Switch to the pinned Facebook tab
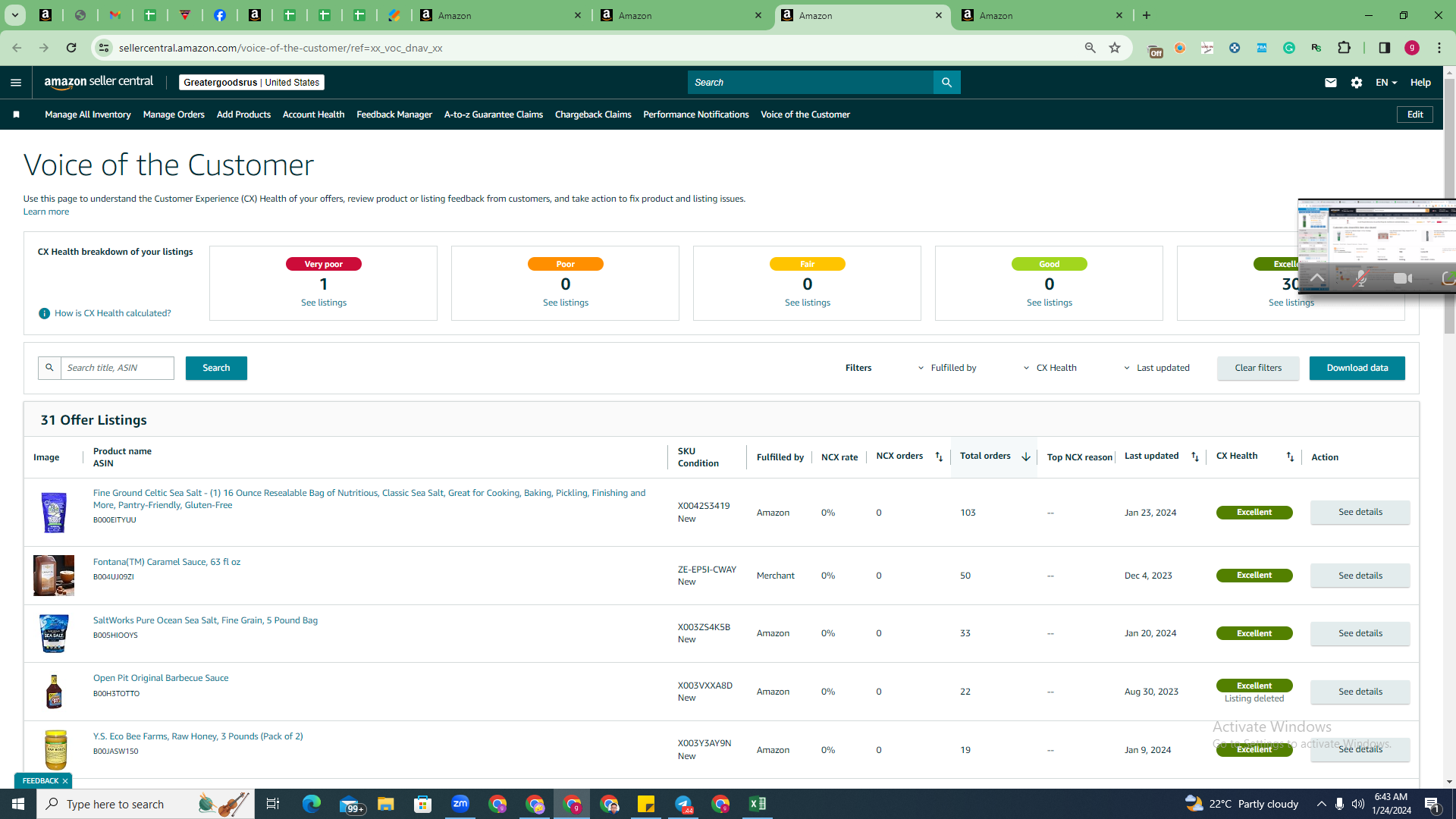Image resolution: width=1456 pixels, height=819 pixels. pyautogui.click(x=220, y=15)
